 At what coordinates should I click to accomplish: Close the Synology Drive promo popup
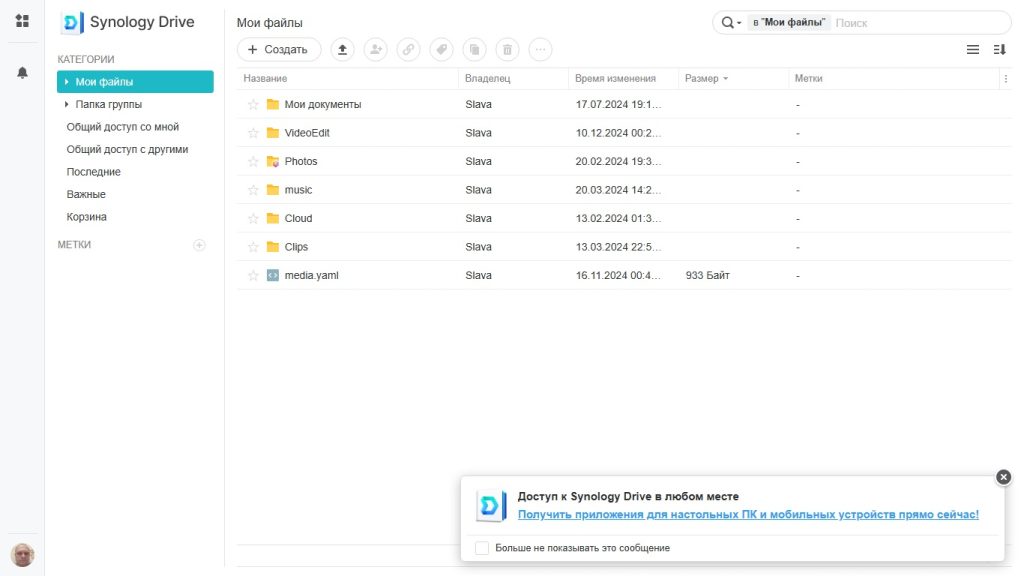pyautogui.click(x=1004, y=477)
